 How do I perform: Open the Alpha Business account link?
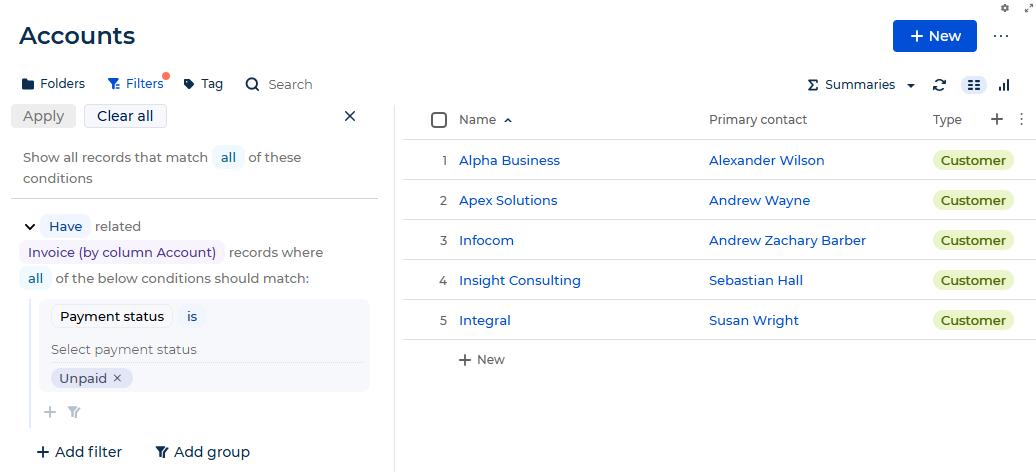pyautogui.click(x=509, y=160)
